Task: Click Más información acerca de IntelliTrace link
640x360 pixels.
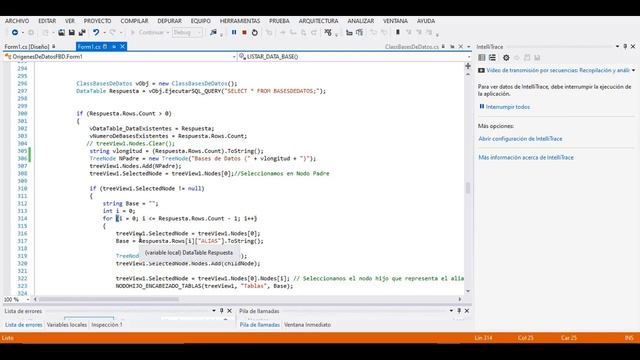Action: click(x=526, y=157)
